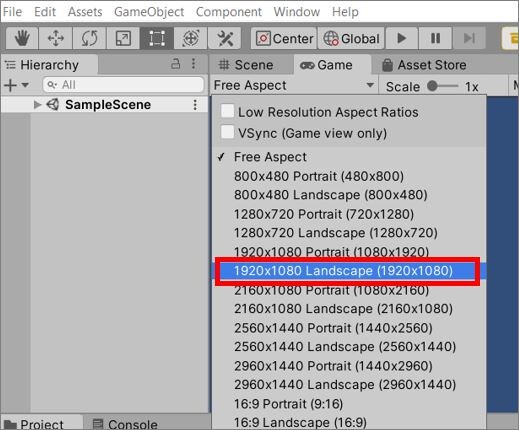
Task: Choose 1280x720 Landscape (1280x720)
Action: pos(349,233)
